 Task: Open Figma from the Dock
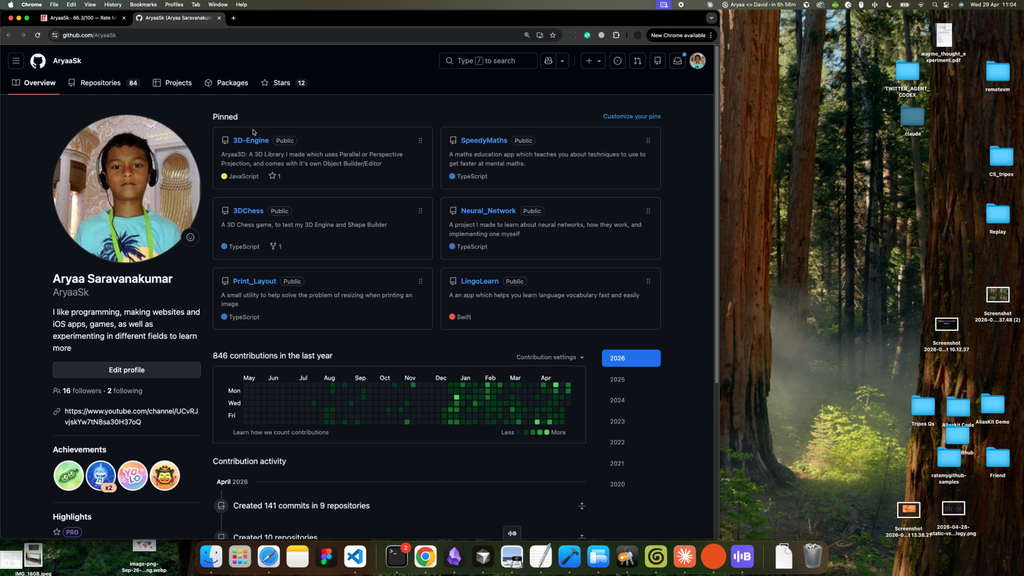click(326, 556)
